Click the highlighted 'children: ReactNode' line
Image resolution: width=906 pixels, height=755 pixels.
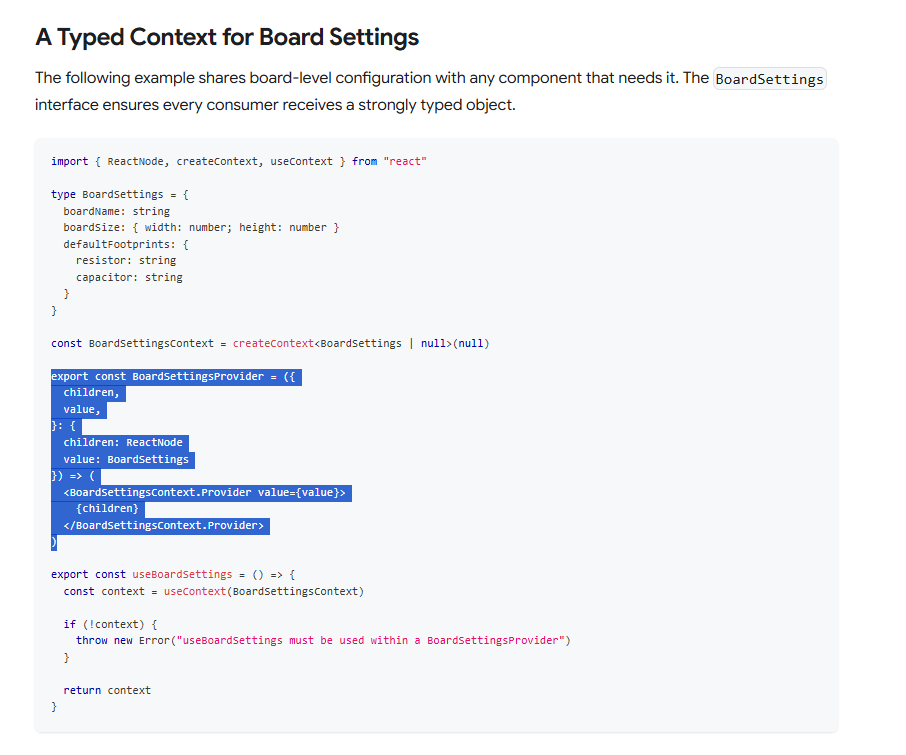coord(123,442)
